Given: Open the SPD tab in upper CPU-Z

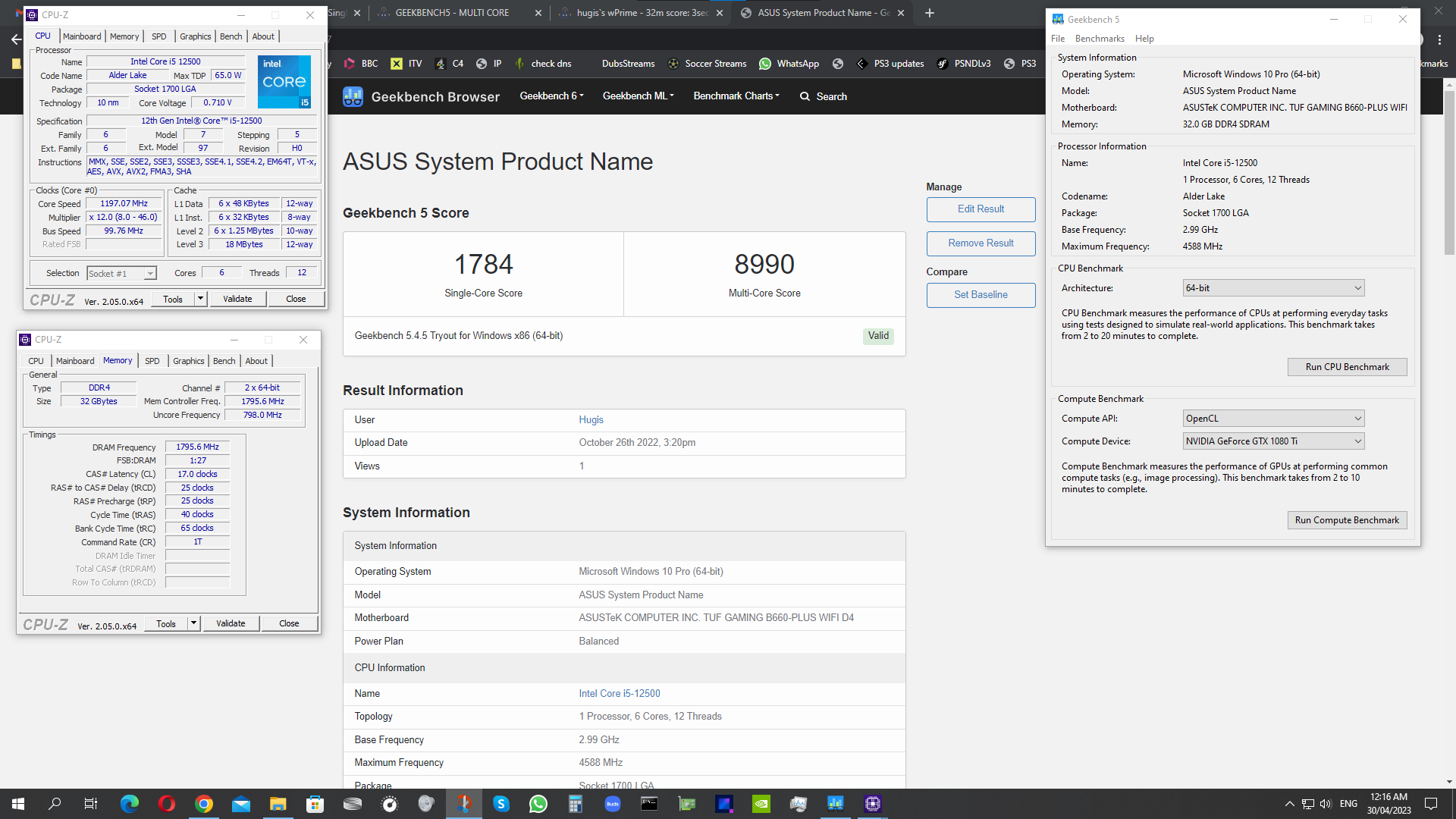Looking at the screenshot, I should click(x=158, y=36).
